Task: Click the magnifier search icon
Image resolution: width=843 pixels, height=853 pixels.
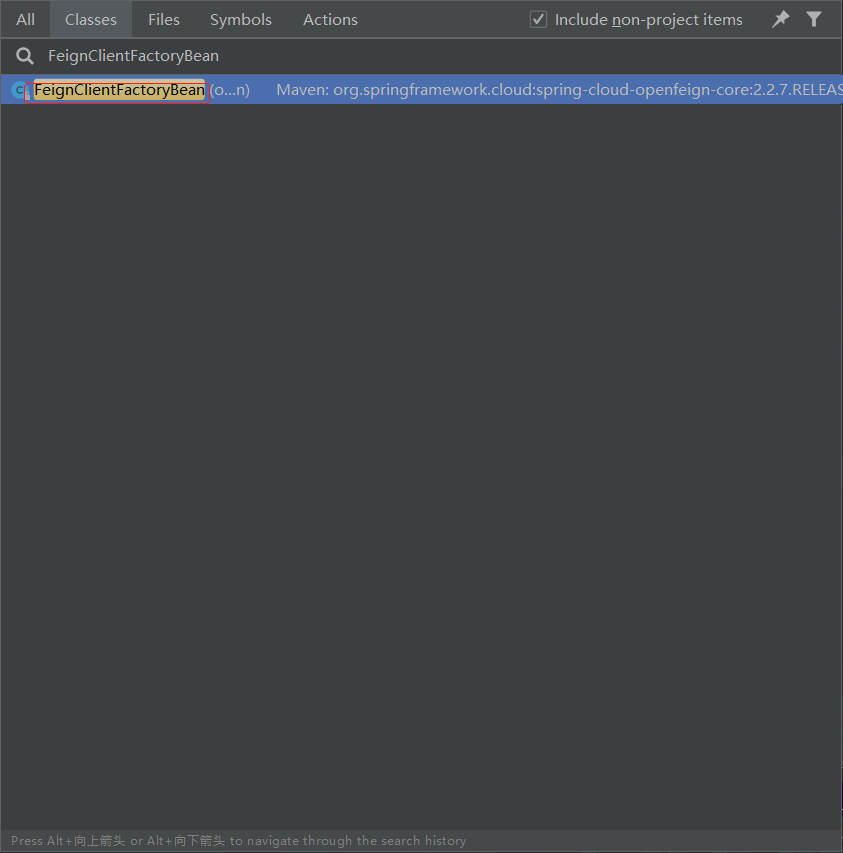Action: 24,55
